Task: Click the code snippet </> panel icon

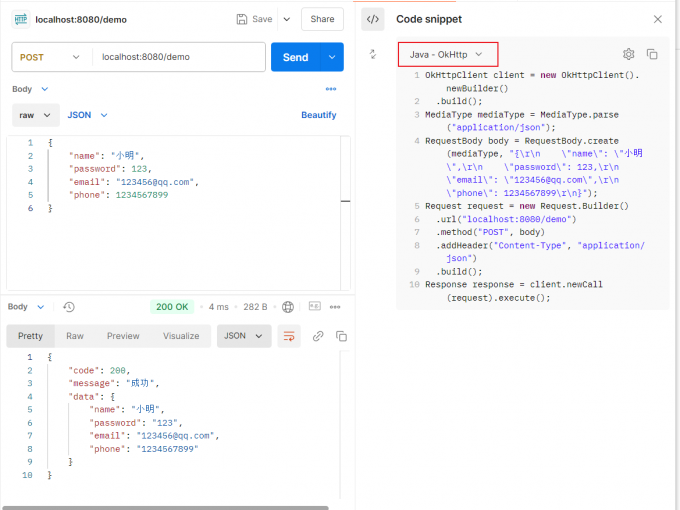Action: pyautogui.click(x=373, y=20)
